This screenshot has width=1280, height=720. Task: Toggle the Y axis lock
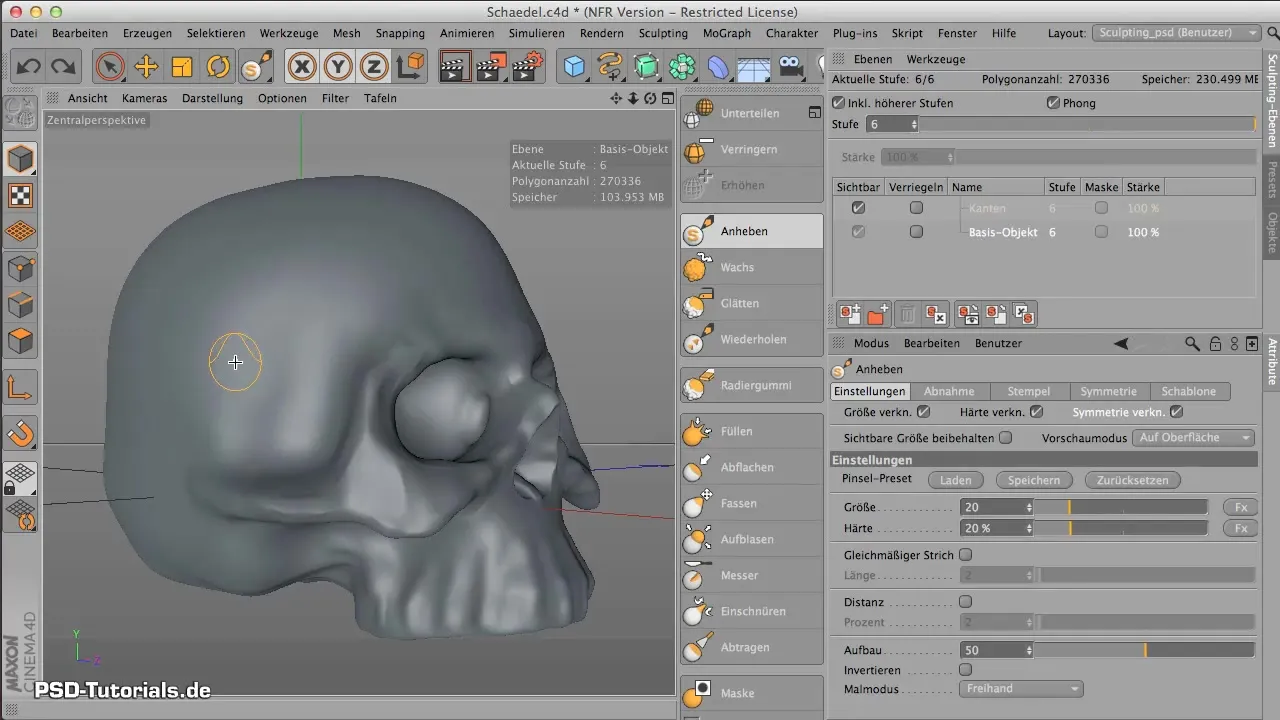point(339,67)
